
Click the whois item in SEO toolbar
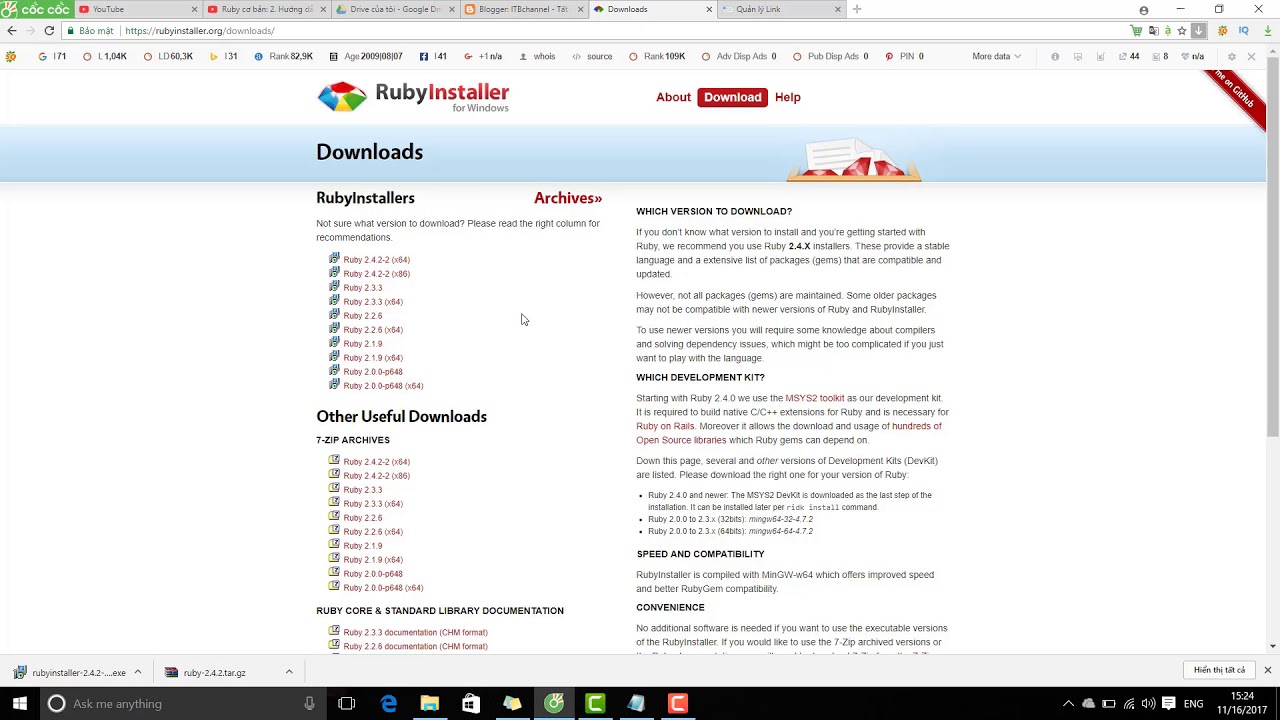click(x=537, y=57)
